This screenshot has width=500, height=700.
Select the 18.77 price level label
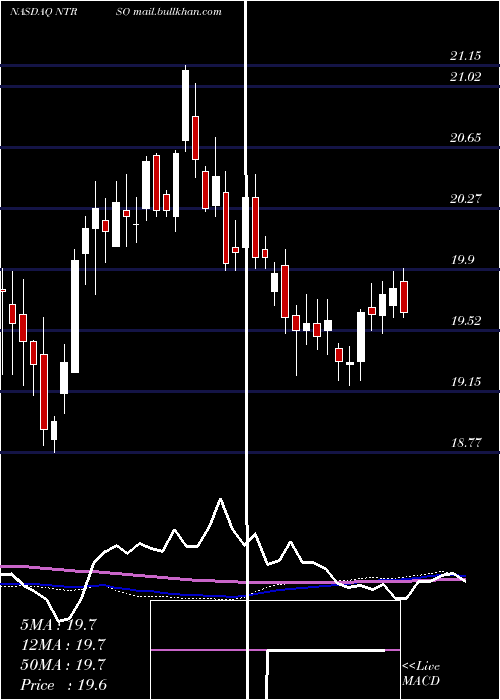(x=466, y=443)
